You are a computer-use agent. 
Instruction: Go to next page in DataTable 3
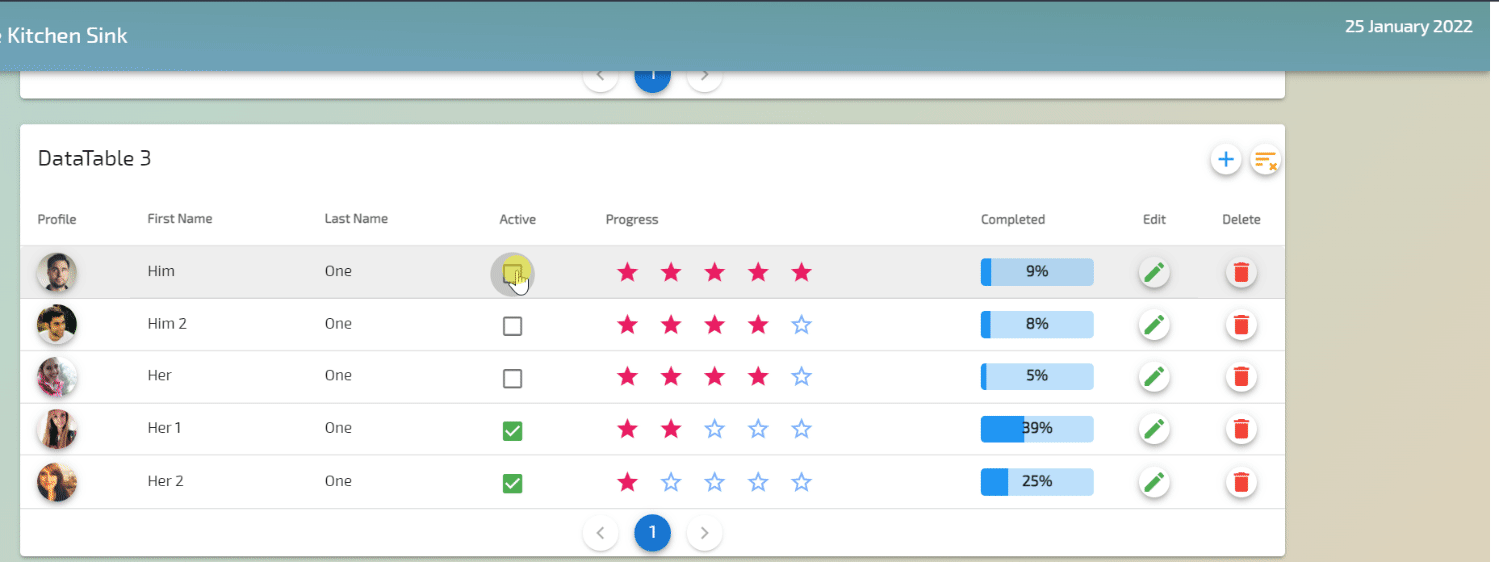click(x=704, y=533)
